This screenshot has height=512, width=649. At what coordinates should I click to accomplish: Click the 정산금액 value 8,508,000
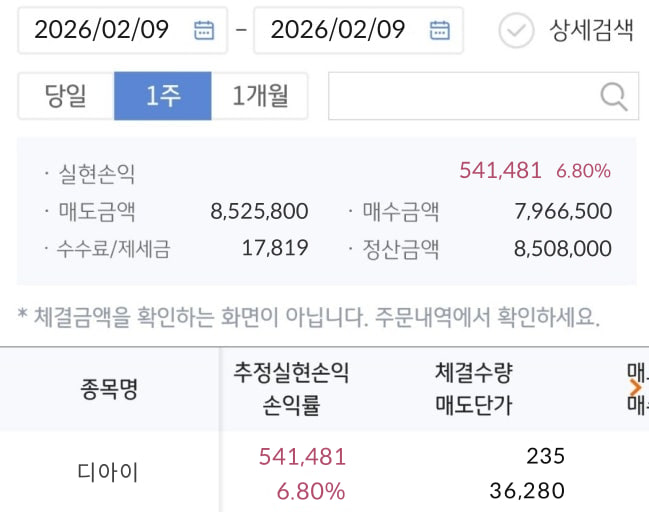tap(563, 248)
